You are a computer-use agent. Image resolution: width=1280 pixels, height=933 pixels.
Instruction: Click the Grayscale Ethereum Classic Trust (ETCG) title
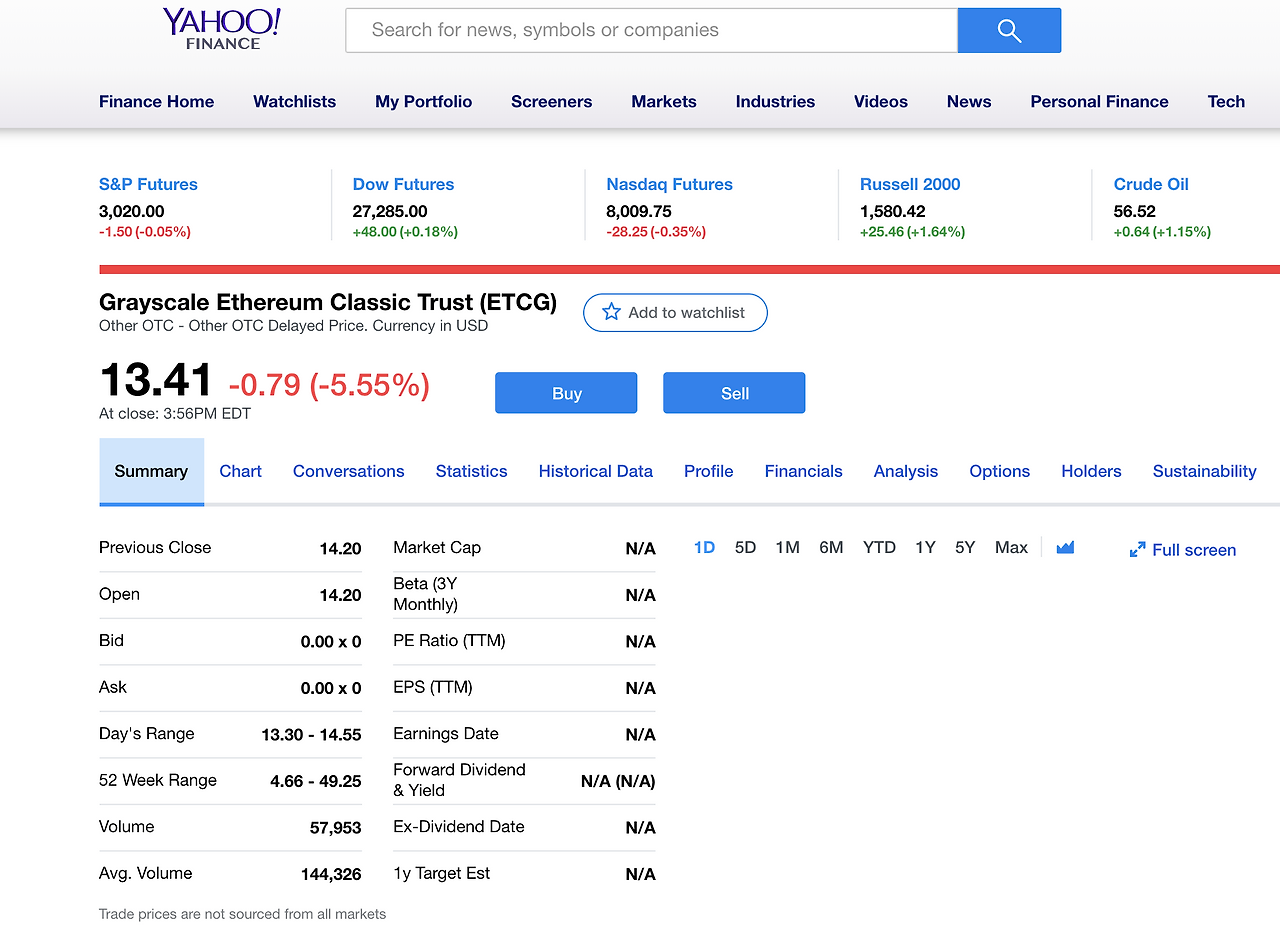coord(328,302)
